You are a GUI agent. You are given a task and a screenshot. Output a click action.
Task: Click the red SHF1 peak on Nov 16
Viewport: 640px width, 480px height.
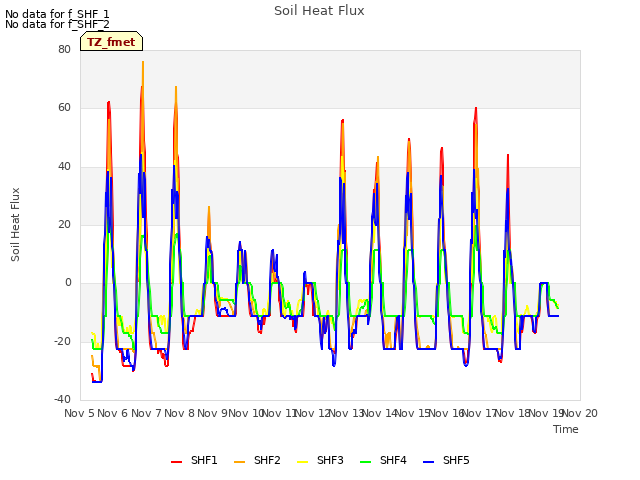coord(476,108)
